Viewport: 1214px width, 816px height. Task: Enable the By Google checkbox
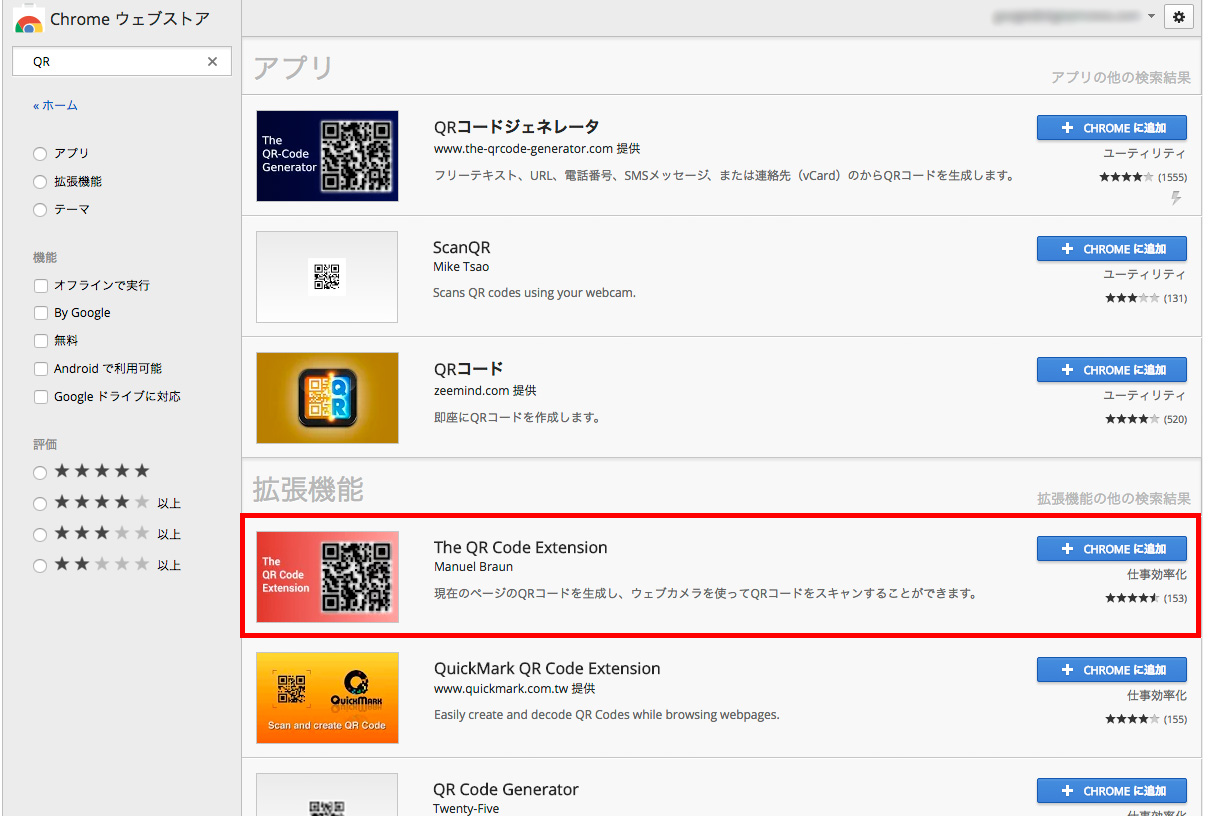[41, 313]
